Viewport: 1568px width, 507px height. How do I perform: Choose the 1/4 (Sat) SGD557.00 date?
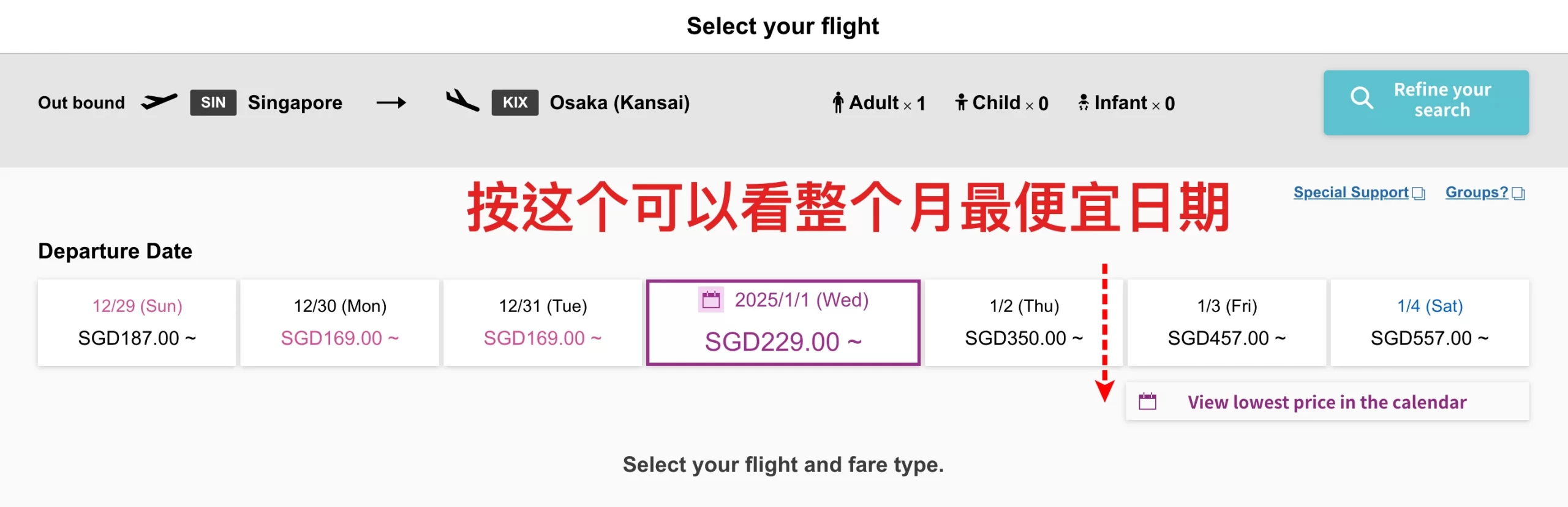(1430, 322)
